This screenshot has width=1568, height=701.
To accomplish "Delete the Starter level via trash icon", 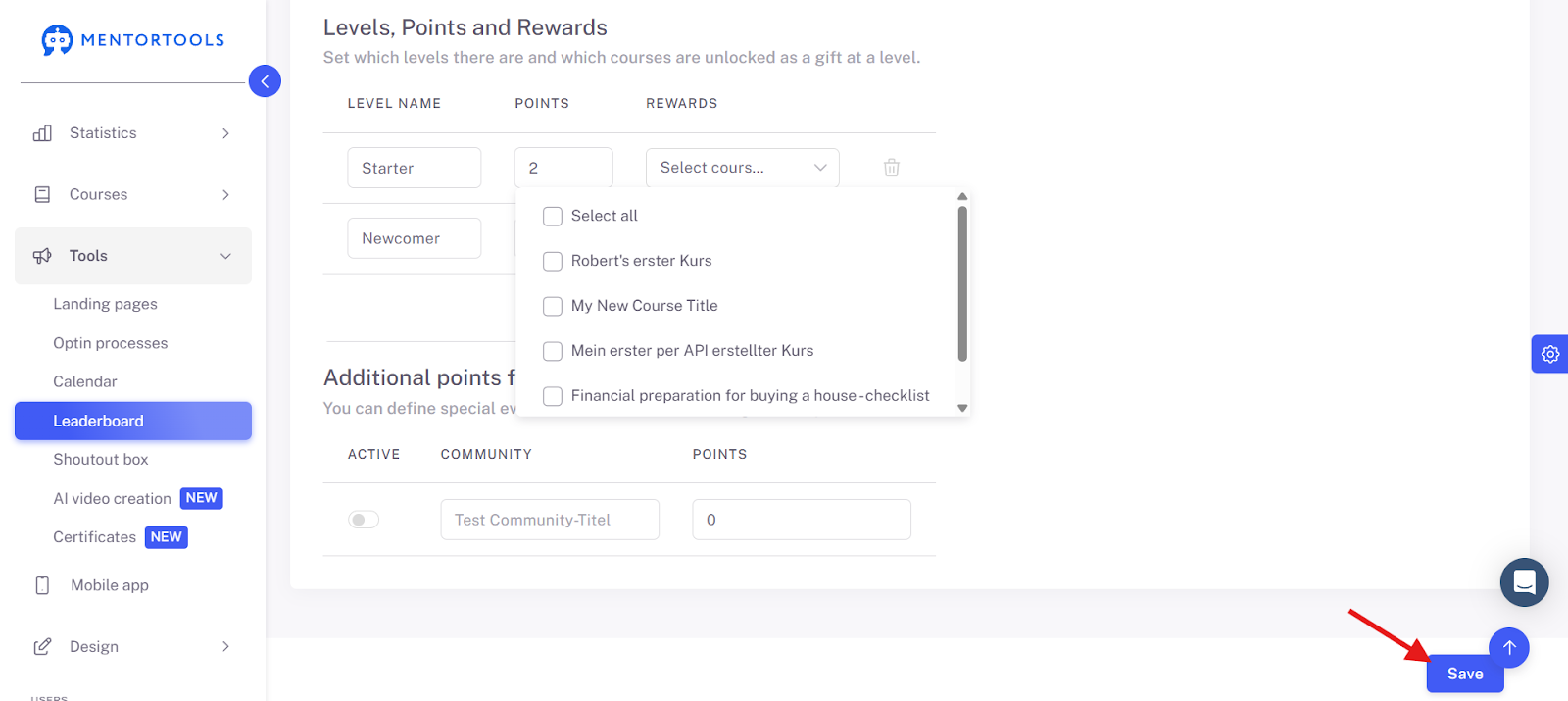I will 892,168.
